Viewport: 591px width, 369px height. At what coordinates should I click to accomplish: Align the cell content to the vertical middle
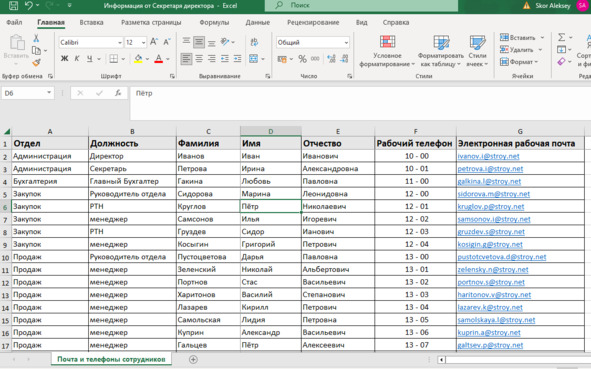click(x=199, y=42)
